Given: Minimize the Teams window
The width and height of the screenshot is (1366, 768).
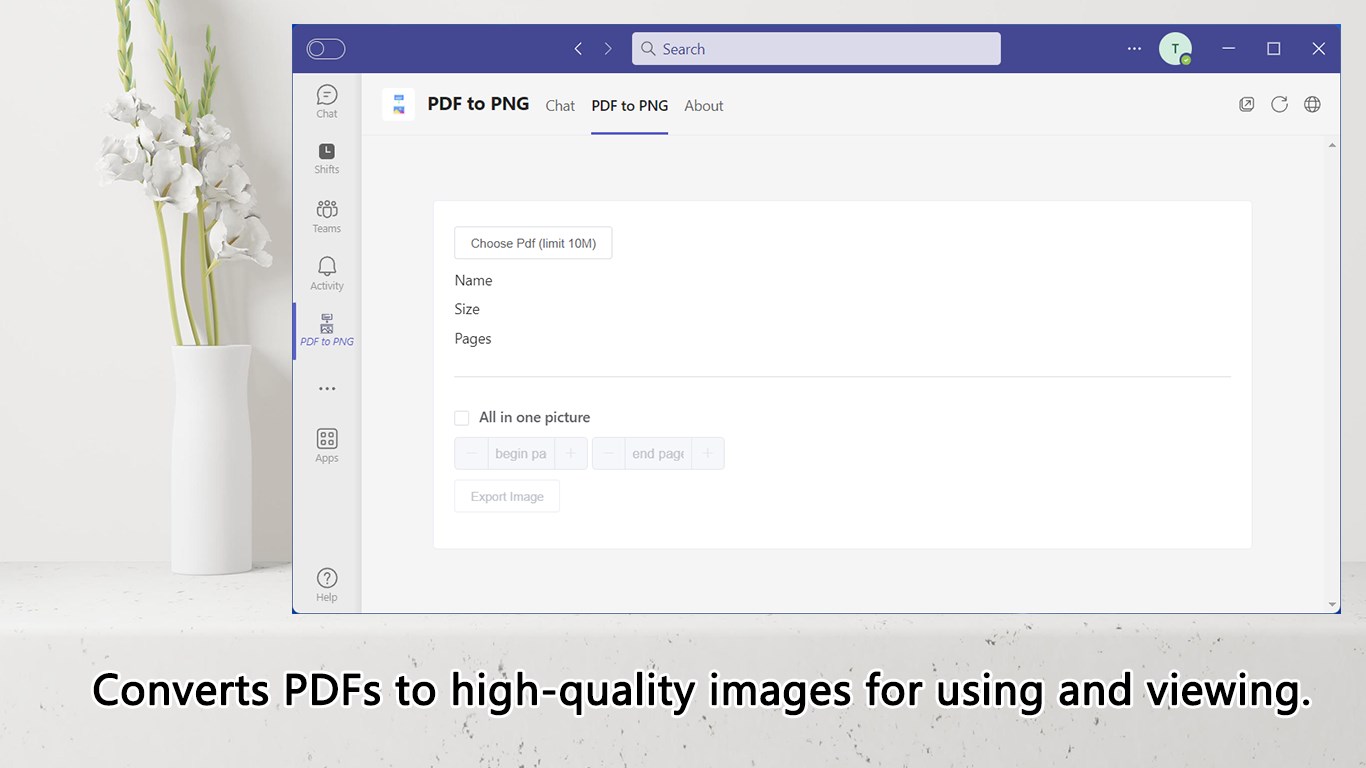Looking at the screenshot, I should point(1229,48).
